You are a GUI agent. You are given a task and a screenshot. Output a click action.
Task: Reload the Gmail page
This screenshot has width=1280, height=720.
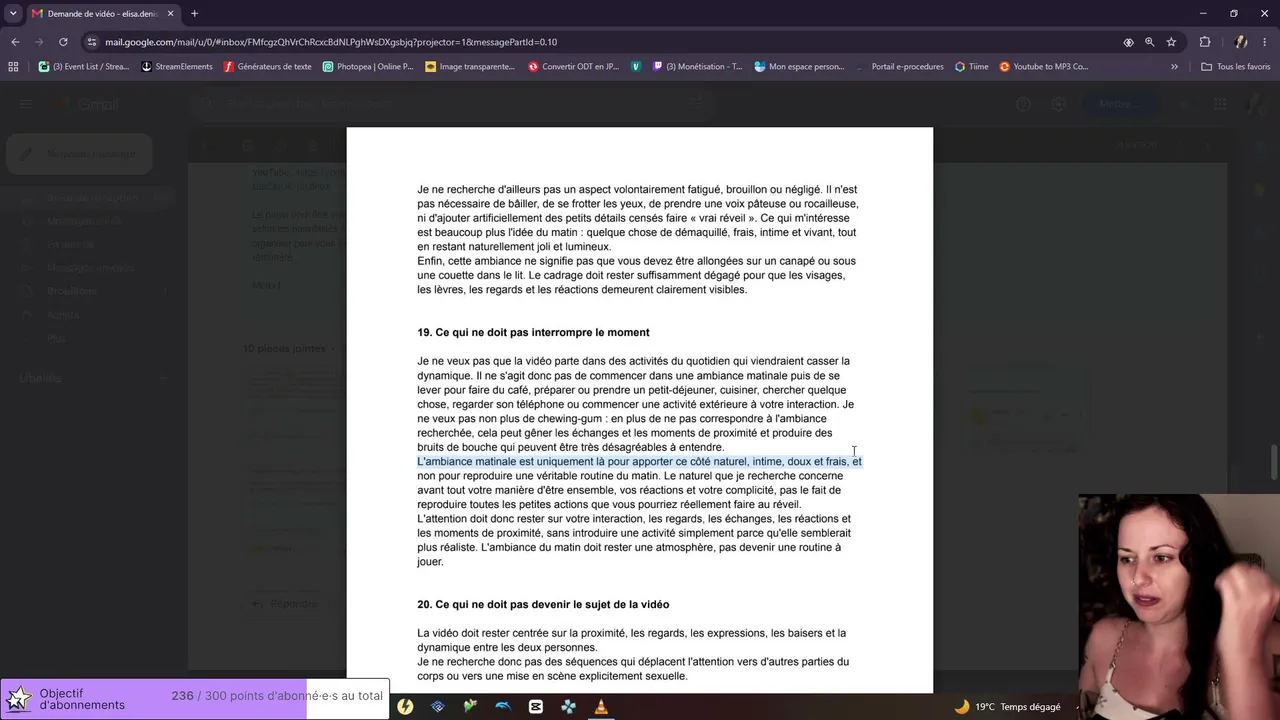63,42
